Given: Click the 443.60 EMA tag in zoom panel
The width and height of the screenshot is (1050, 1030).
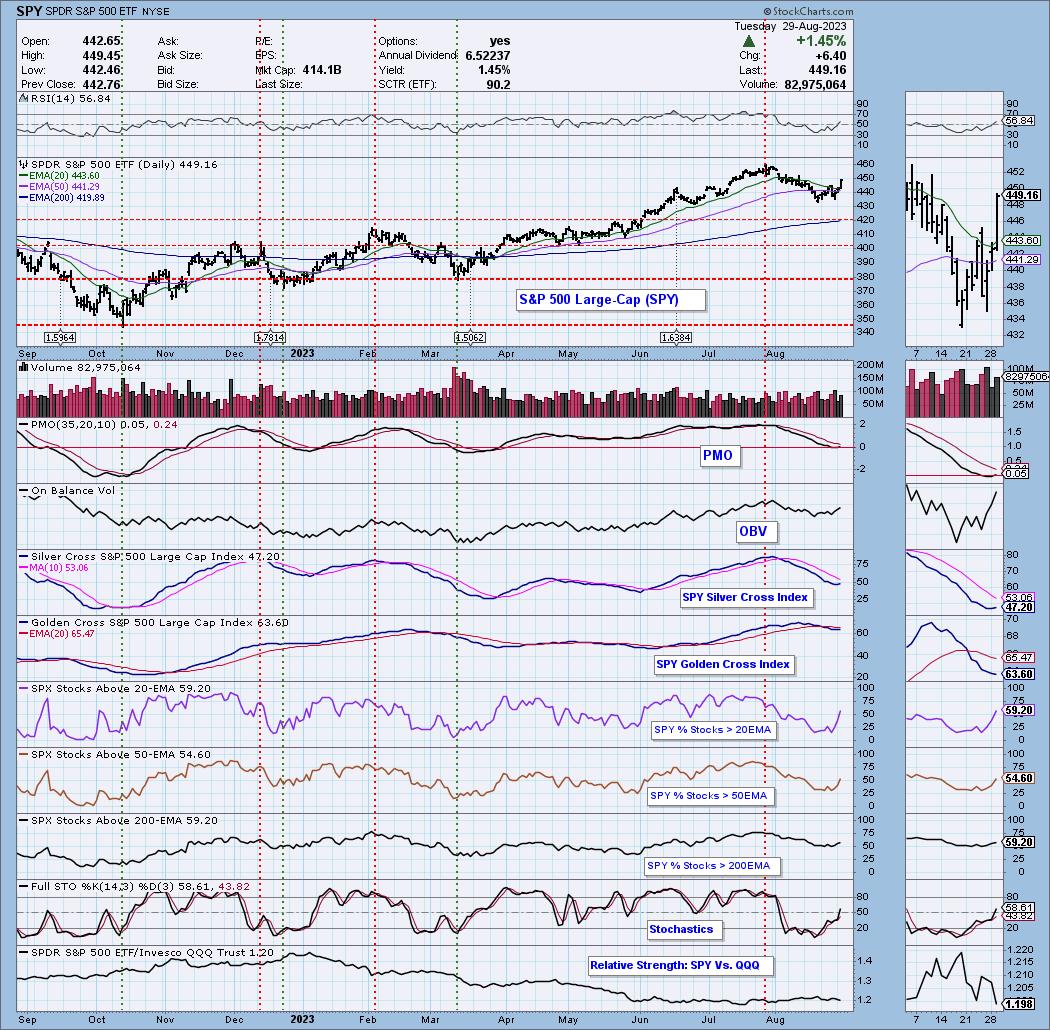Looking at the screenshot, I should tap(1023, 240).
